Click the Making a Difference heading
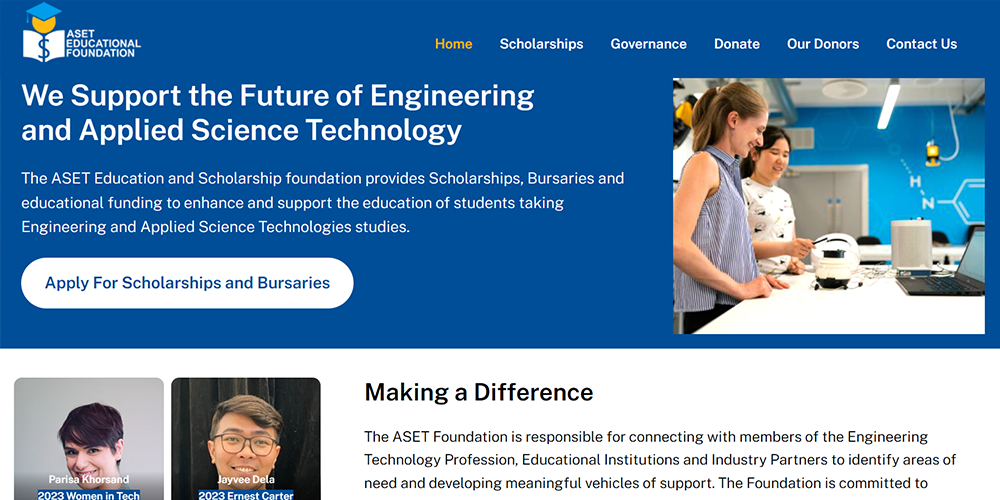Viewport: 1000px width, 500px height. [478, 392]
